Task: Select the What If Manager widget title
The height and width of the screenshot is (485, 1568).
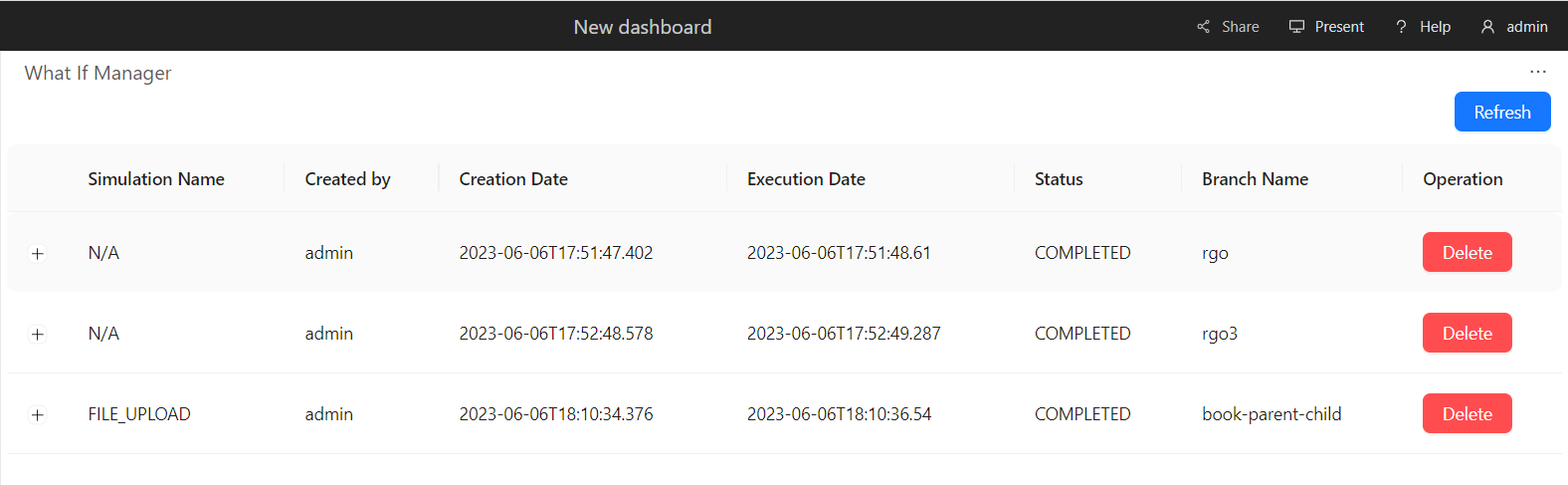Action: point(98,73)
